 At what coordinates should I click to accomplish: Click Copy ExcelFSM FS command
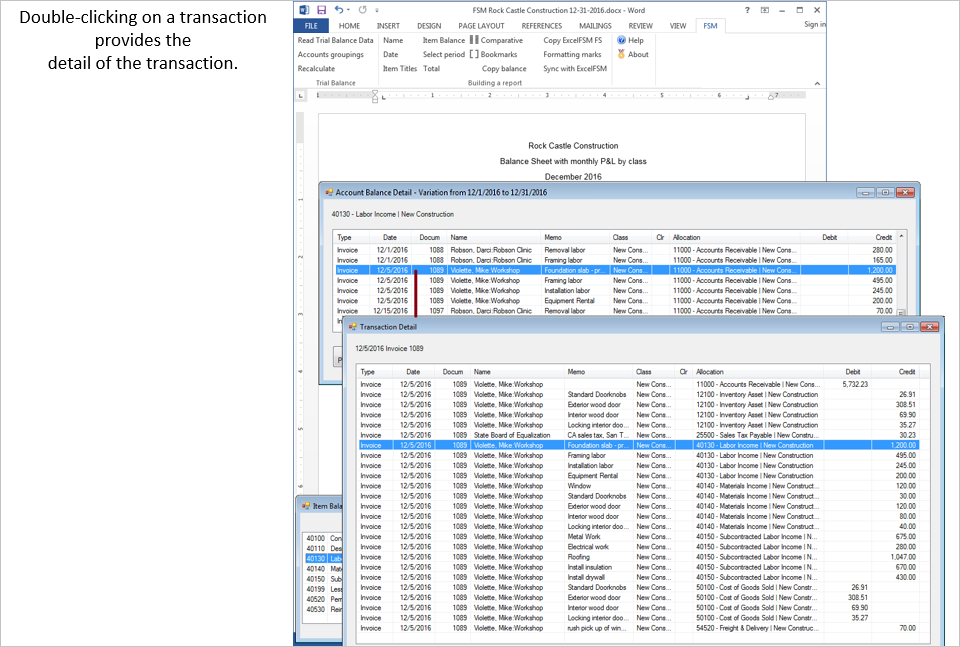[x=572, y=40]
